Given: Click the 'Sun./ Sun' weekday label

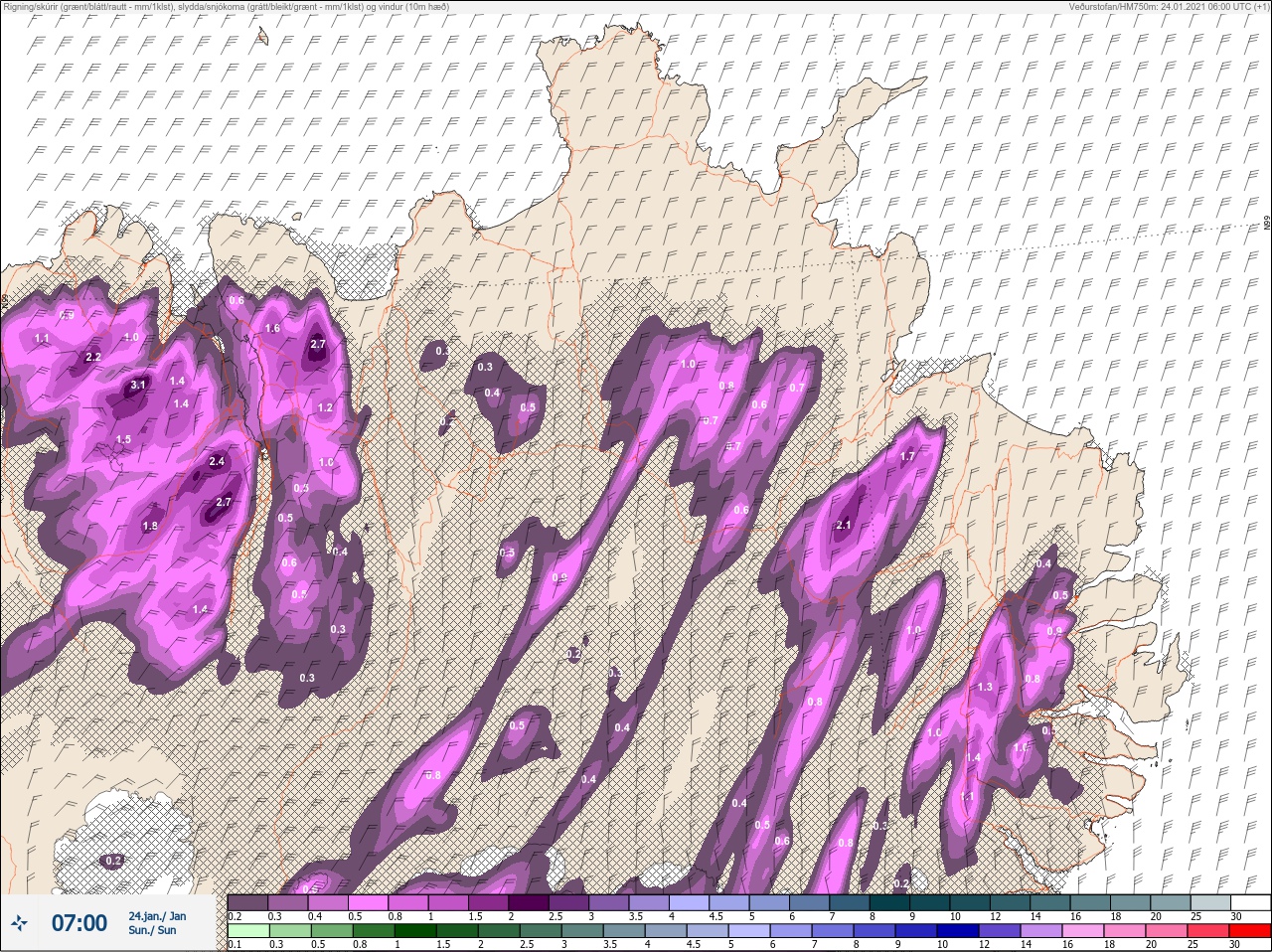Looking at the screenshot, I should tap(152, 930).
